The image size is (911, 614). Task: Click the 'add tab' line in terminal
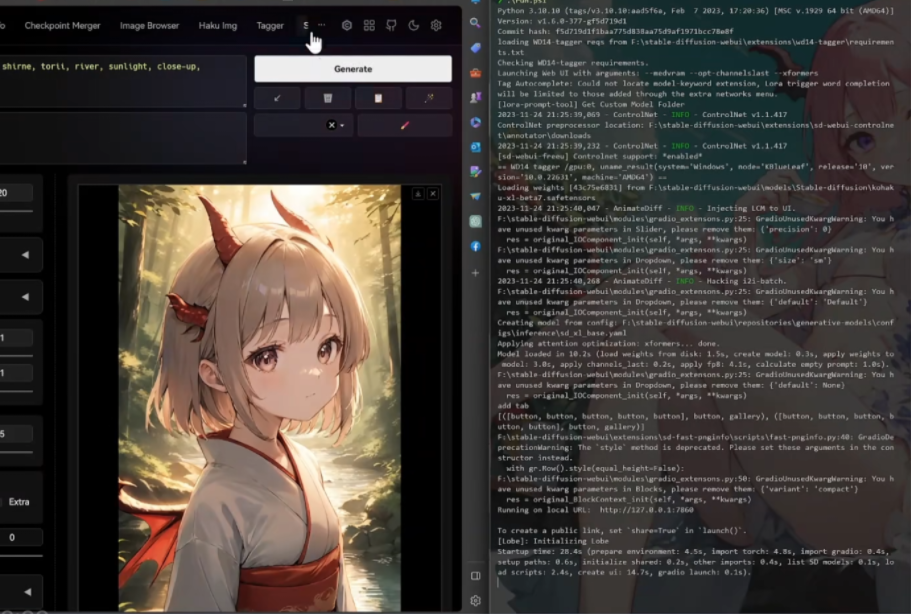[x=513, y=406]
